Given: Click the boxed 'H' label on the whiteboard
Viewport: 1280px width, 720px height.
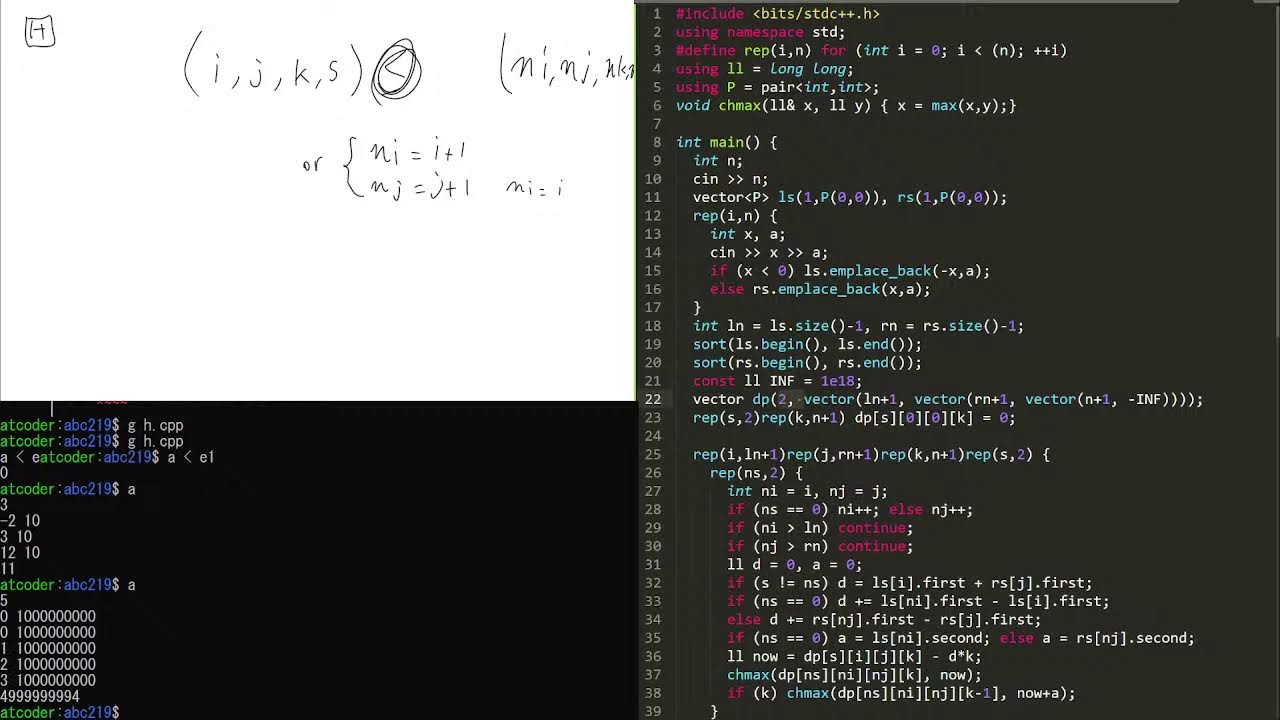Looking at the screenshot, I should pos(39,33).
